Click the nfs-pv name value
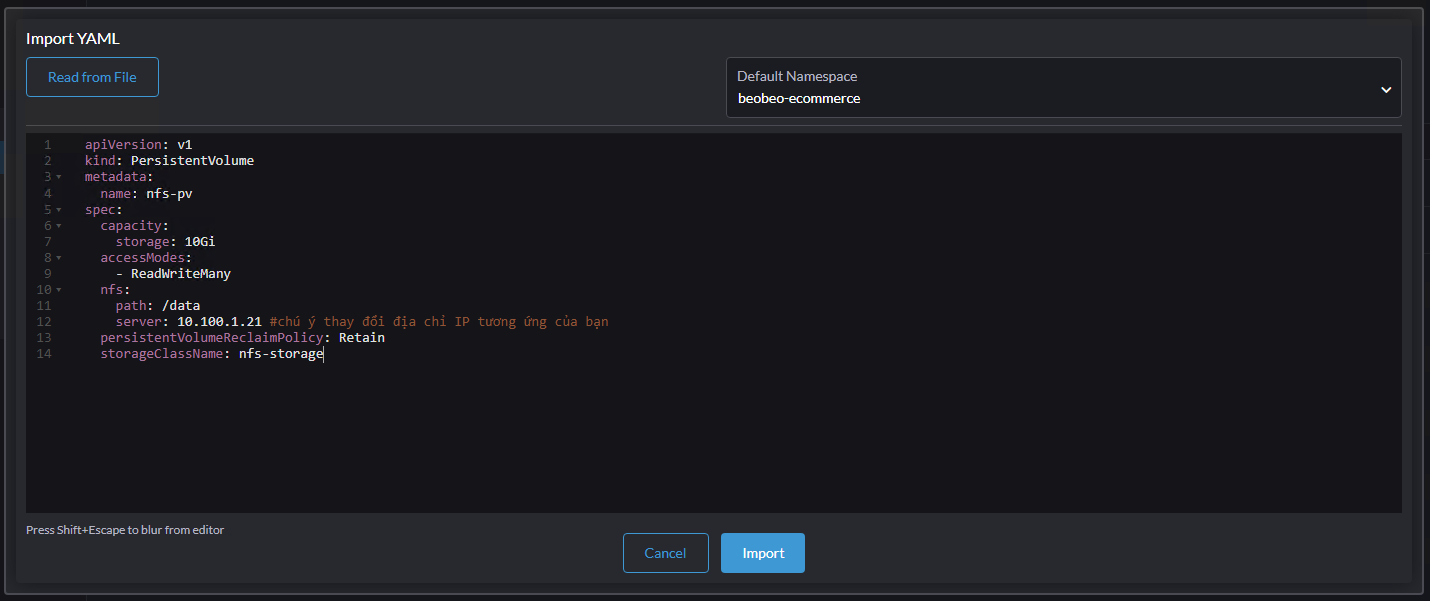The image size is (1430, 601). (169, 193)
